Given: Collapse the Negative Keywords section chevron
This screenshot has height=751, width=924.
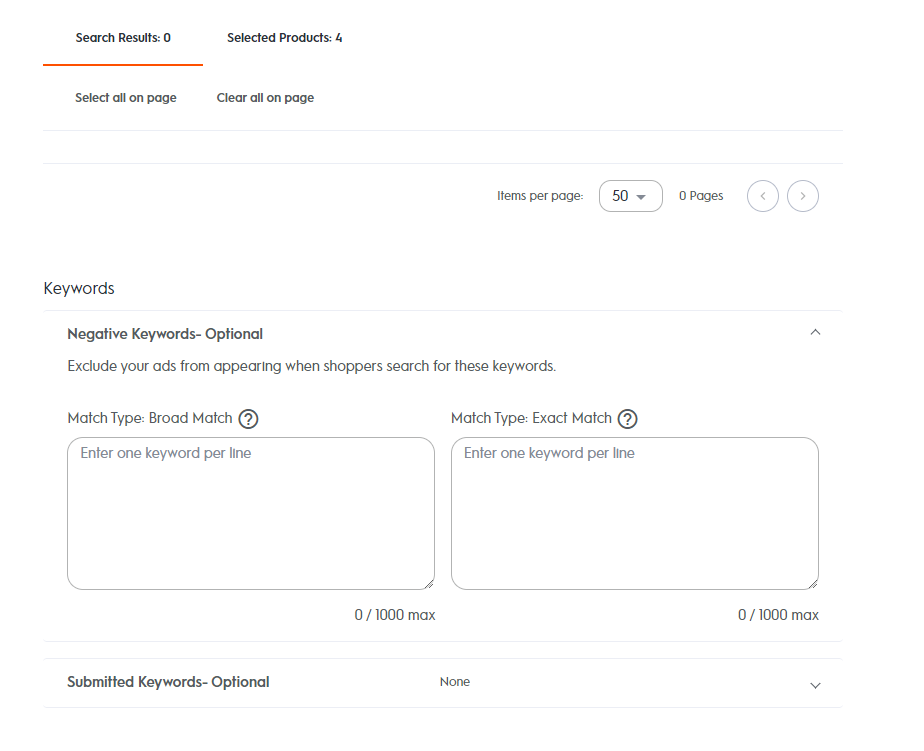Looking at the screenshot, I should click(815, 332).
